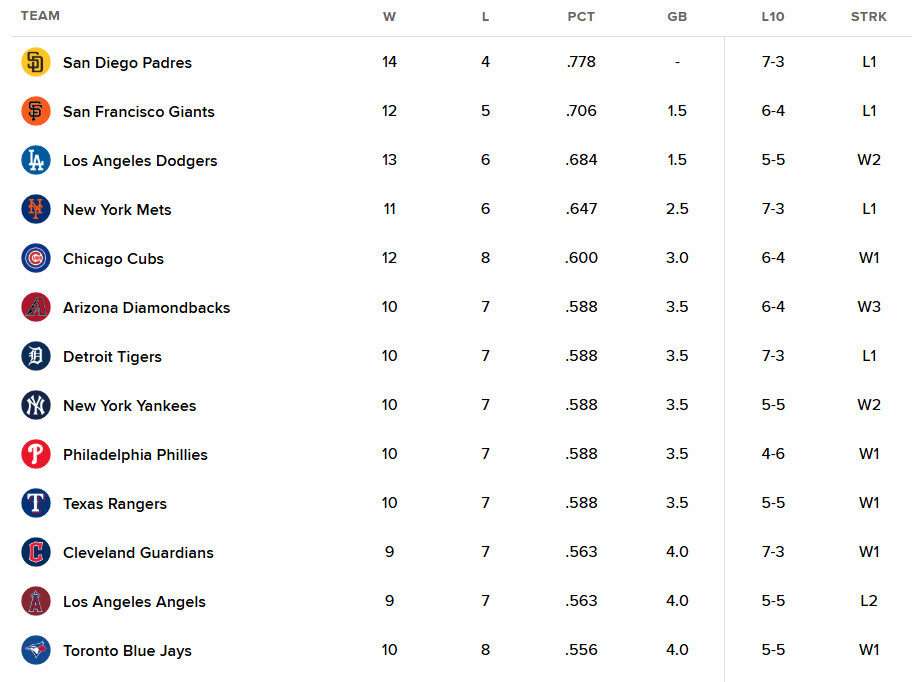Sort by the STRK column header
912x682 pixels.
point(869,17)
